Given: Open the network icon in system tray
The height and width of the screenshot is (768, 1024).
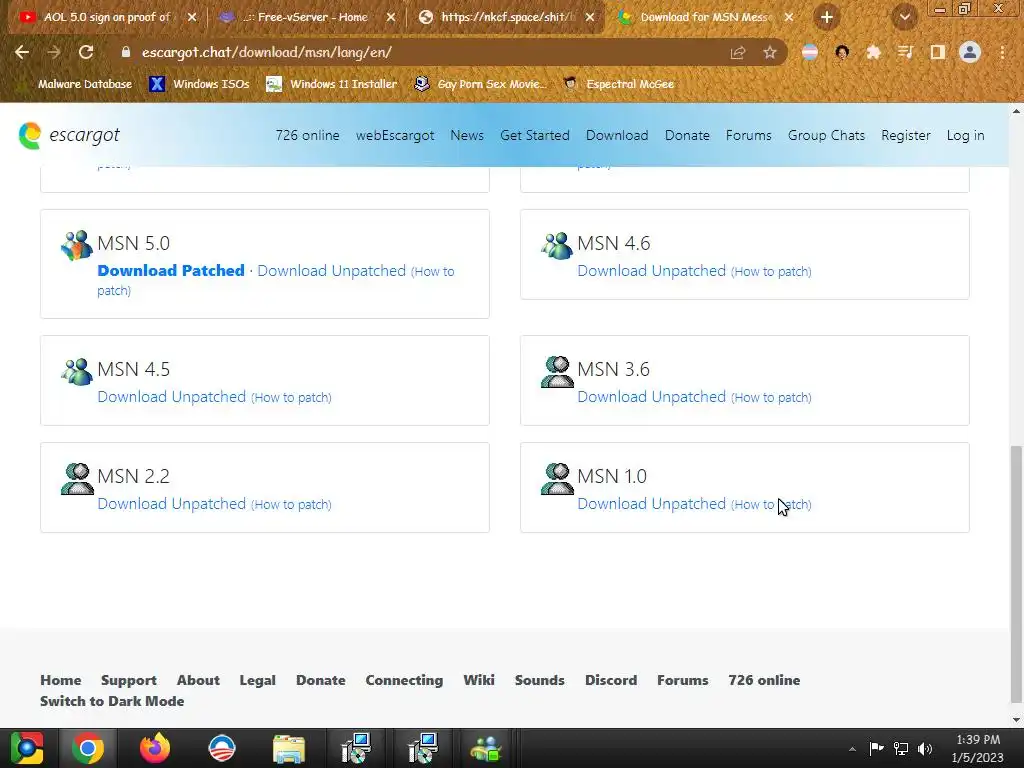Looking at the screenshot, I should pyautogui.click(x=901, y=749).
